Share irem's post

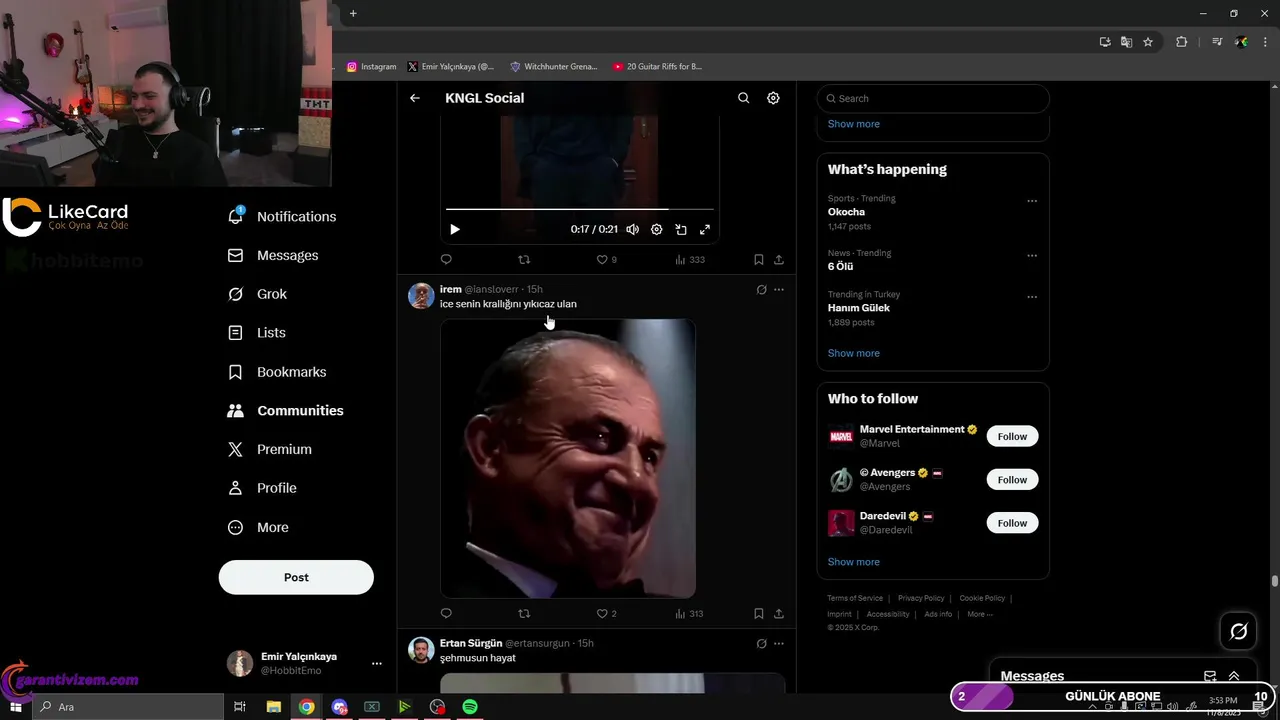(779, 613)
